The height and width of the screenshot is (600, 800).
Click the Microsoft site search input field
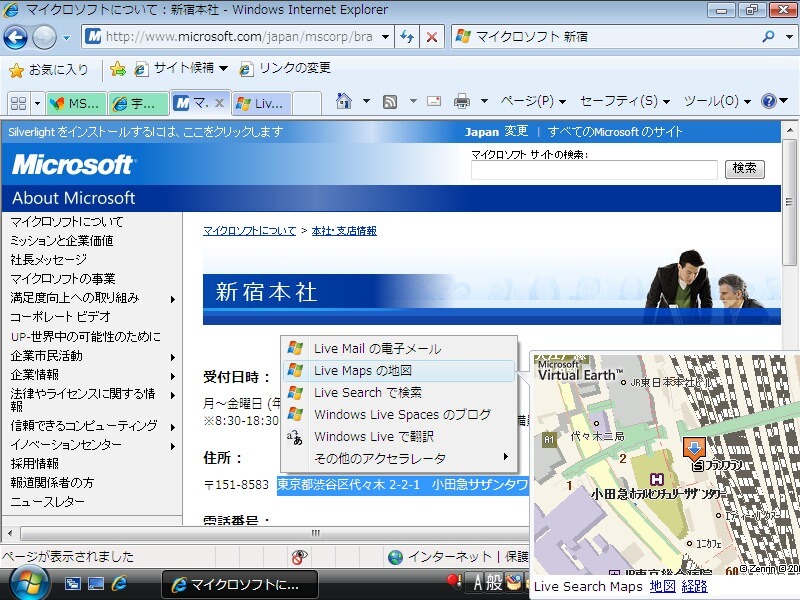point(594,170)
